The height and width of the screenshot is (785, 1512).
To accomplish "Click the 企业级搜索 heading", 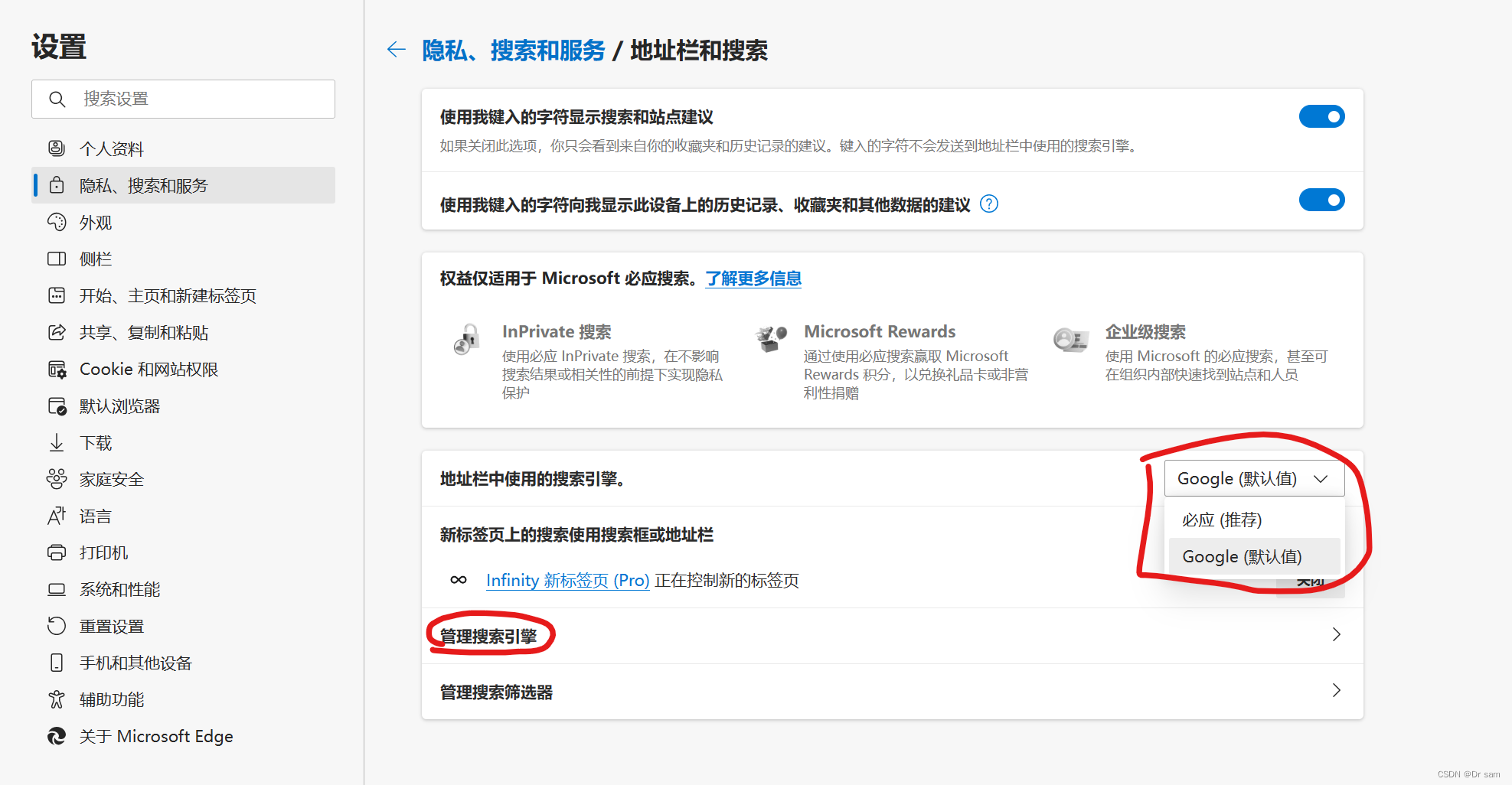I will (x=1145, y=331).
